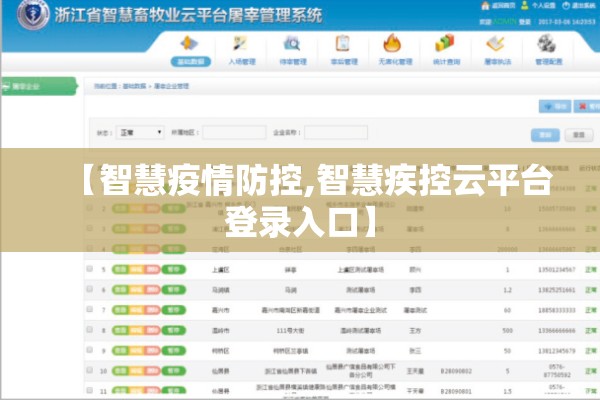Click the home icon for 返回首页
This screenshot has width=600, height=400.
[x=485, y=5]
